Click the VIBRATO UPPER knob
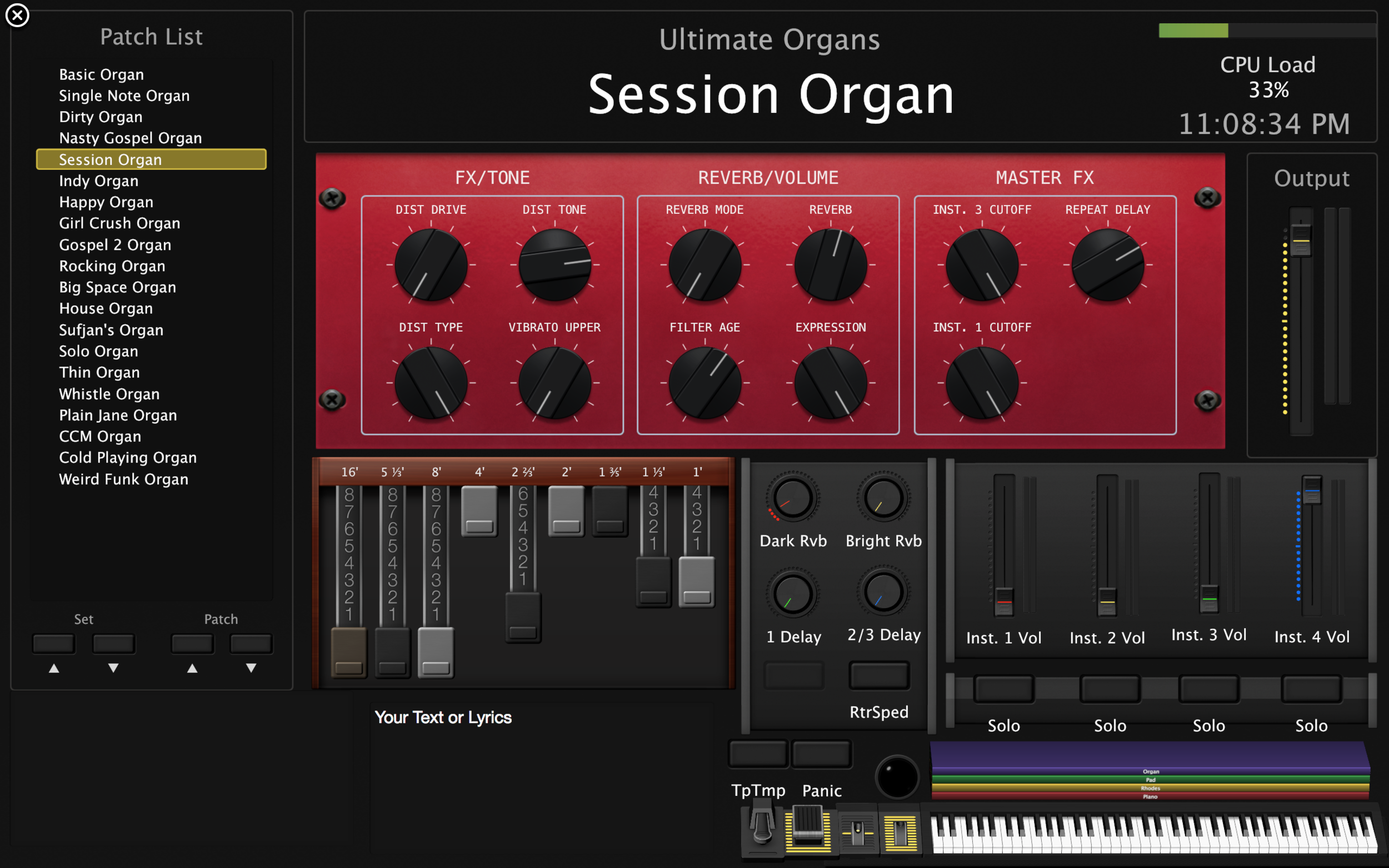 554,383
